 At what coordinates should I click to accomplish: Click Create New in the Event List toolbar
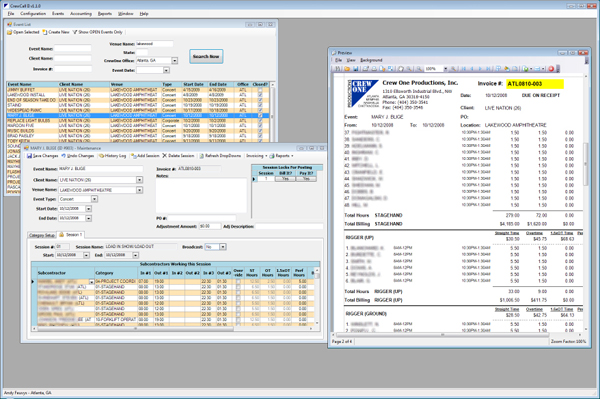(x=56, y=32)
